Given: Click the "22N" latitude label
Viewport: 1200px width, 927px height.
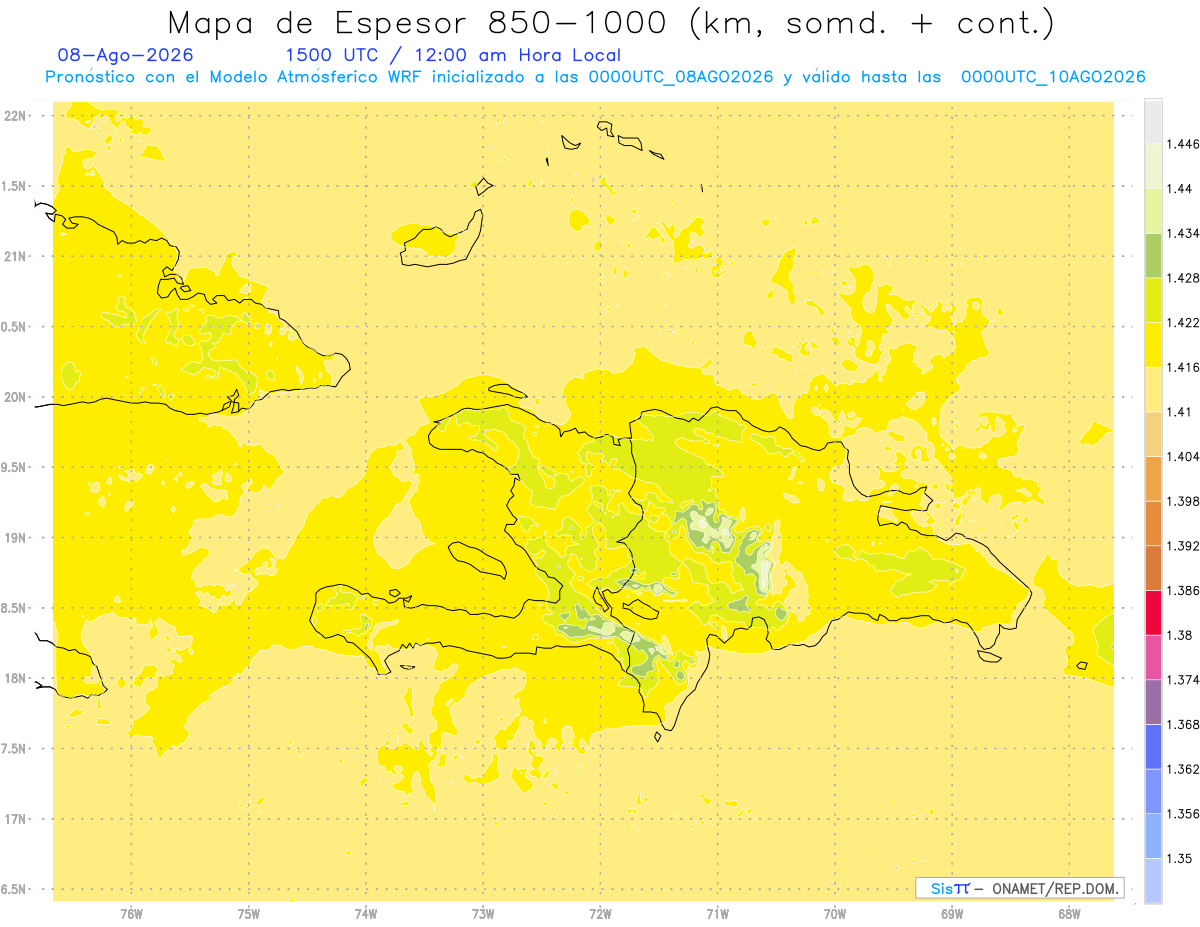Looking at the screenshot, I should (16, 115).
